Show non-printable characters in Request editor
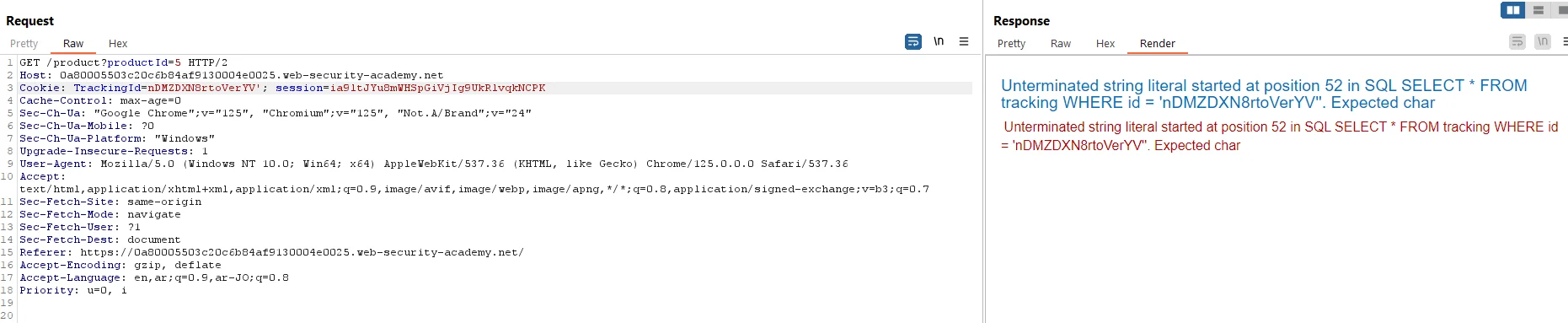 click(x=939, y=41)
